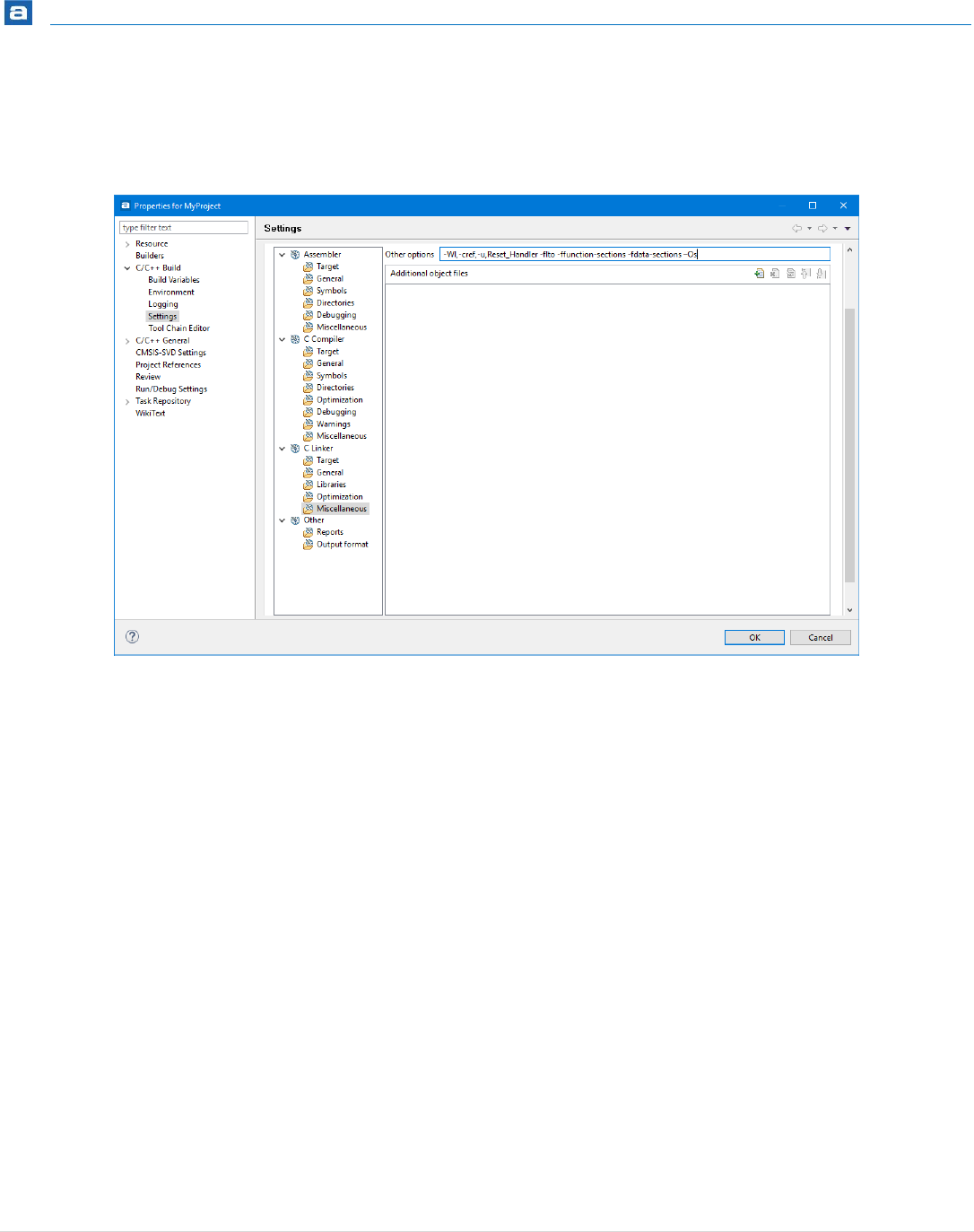Select Output format under Other
The width and height of the screenshot is (974, 1232).
[x=342, y=545]
